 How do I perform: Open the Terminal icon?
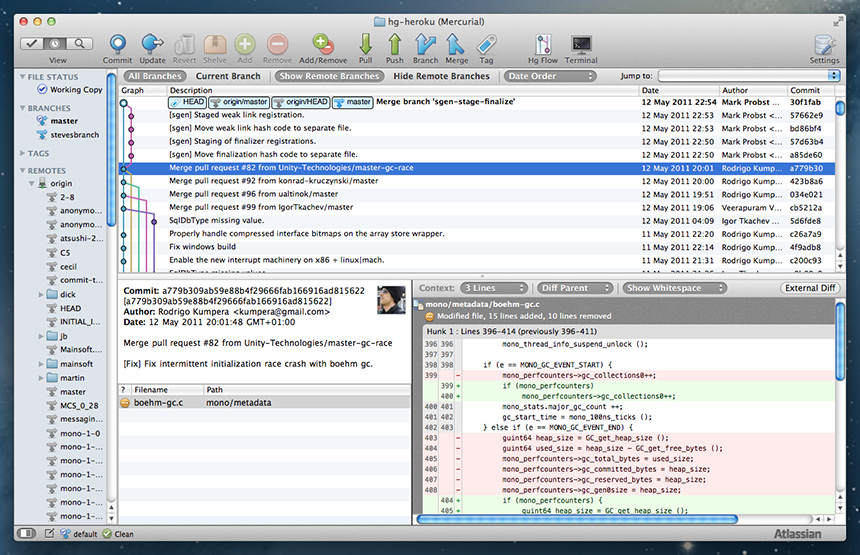(581, 45)
